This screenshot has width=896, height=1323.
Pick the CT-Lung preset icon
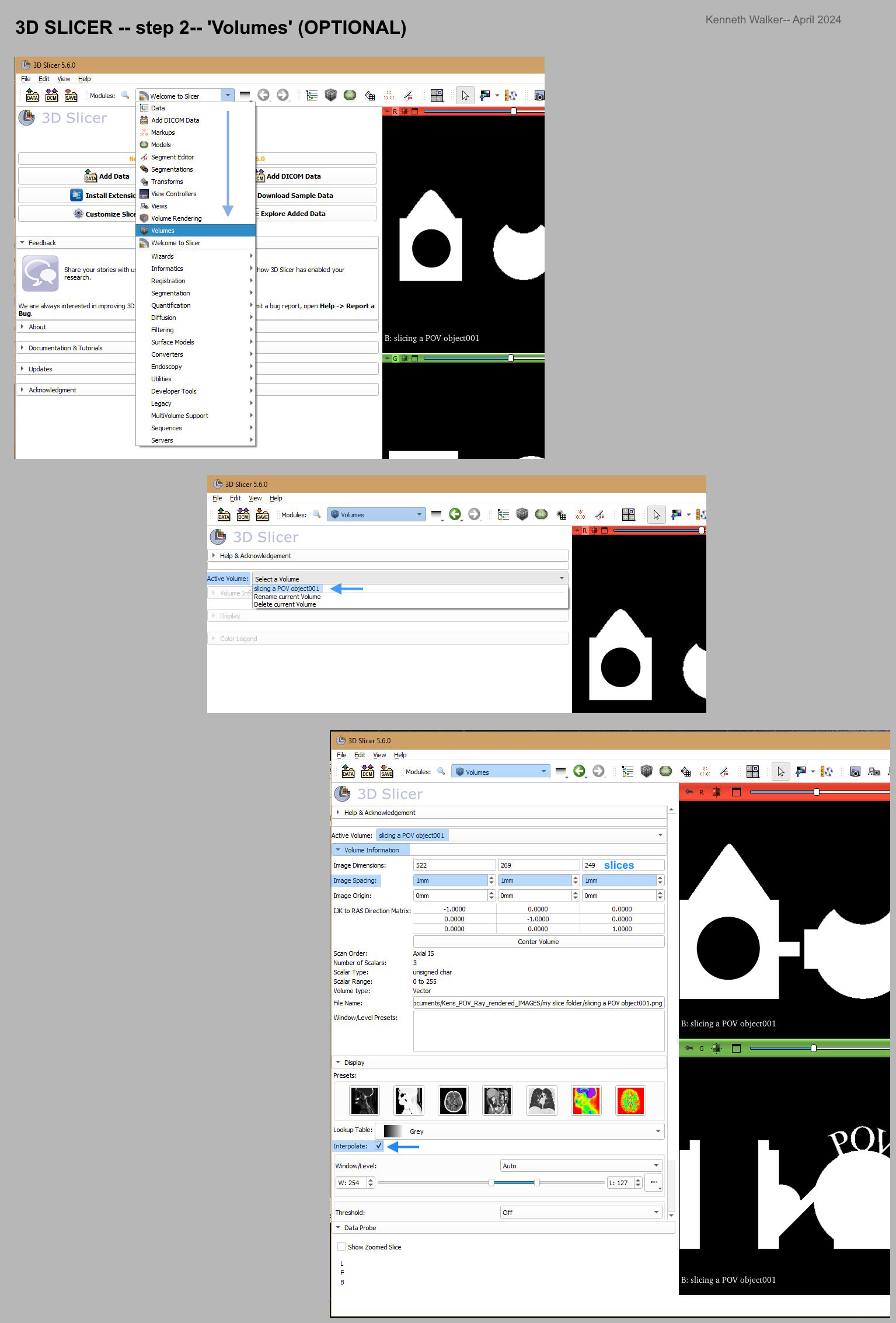pos(542,1101)
